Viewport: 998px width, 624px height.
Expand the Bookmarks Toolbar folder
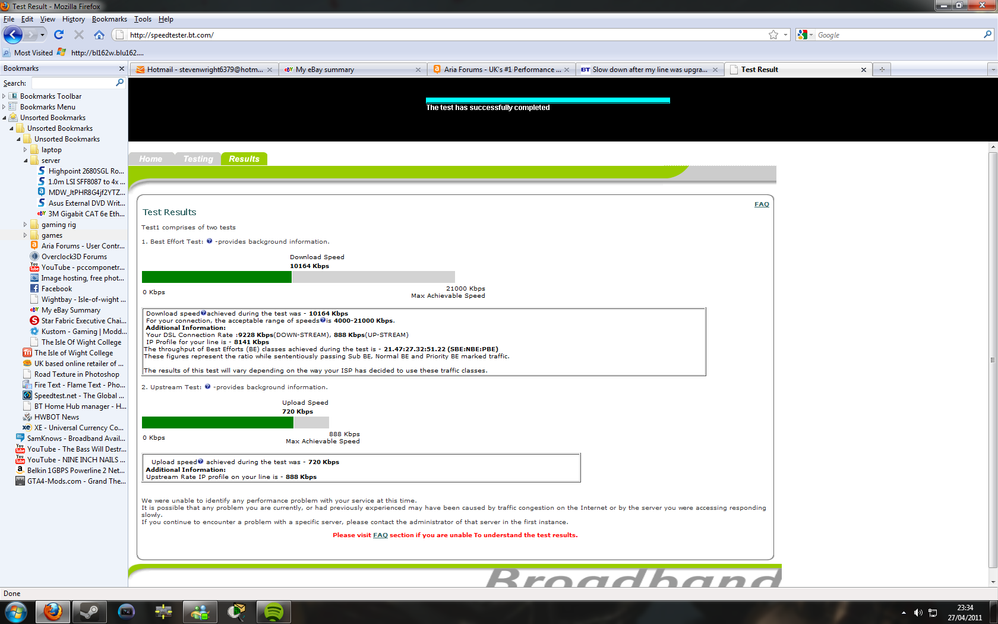click(x=4, y=96)
